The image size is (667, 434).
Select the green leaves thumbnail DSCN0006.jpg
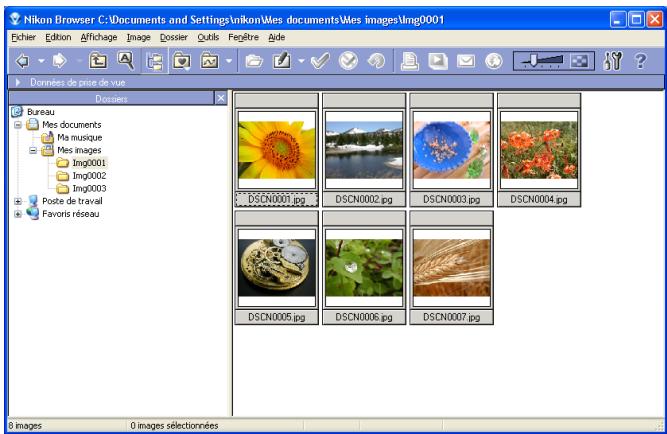point(364,267)
